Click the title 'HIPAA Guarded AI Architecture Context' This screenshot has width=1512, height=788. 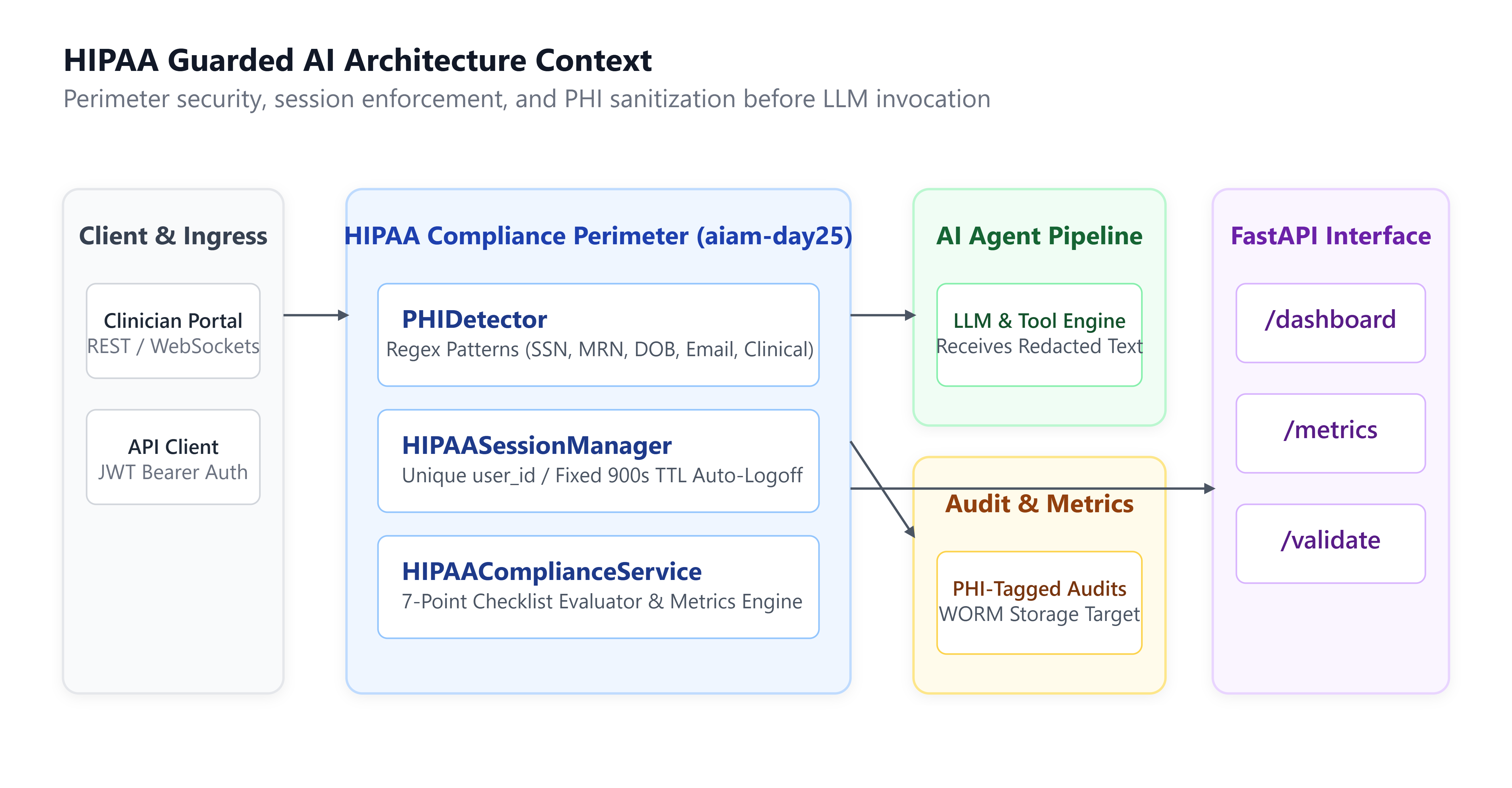coord(358,61)
